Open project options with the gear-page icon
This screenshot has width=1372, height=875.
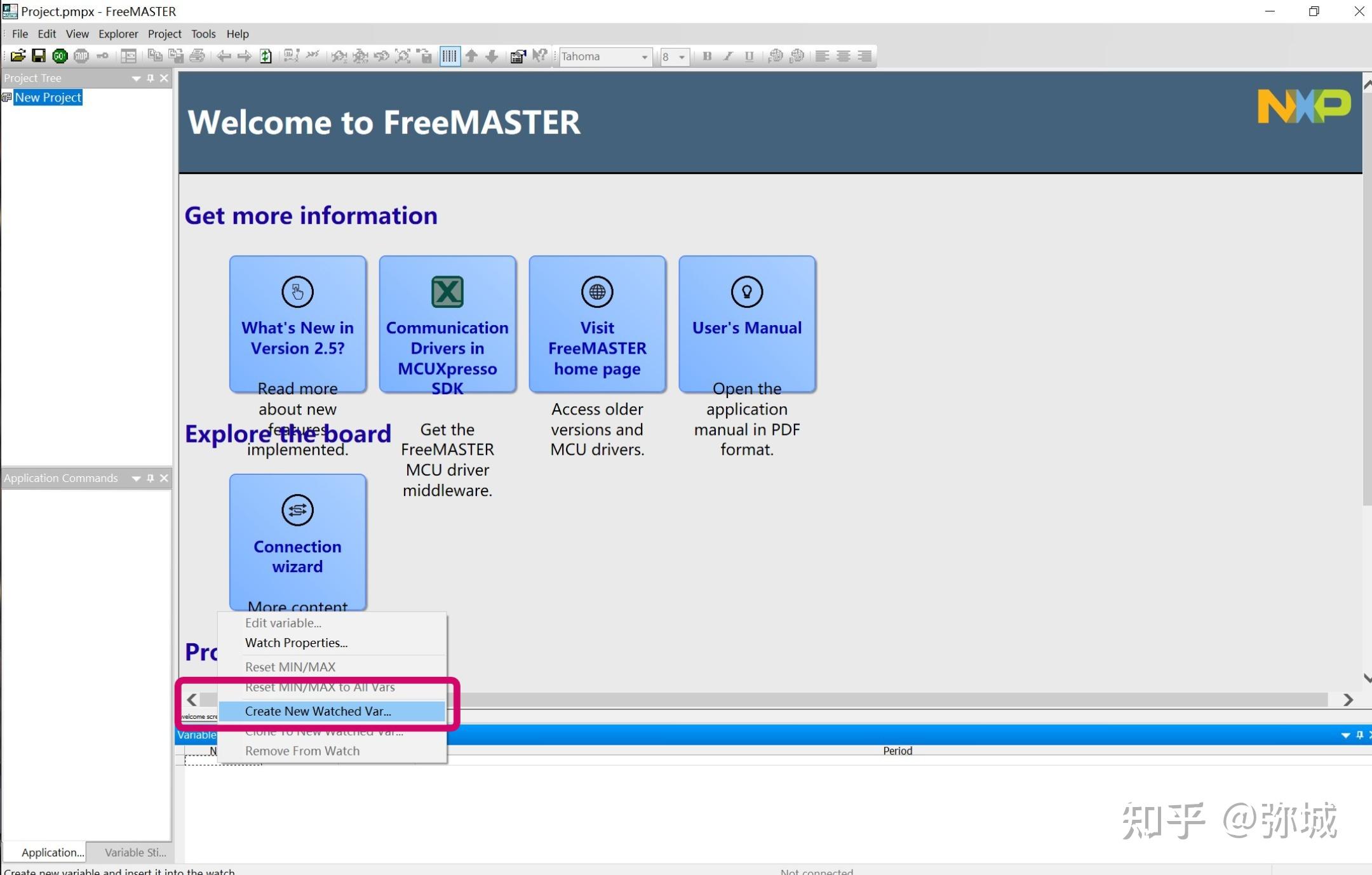(519, 56)
